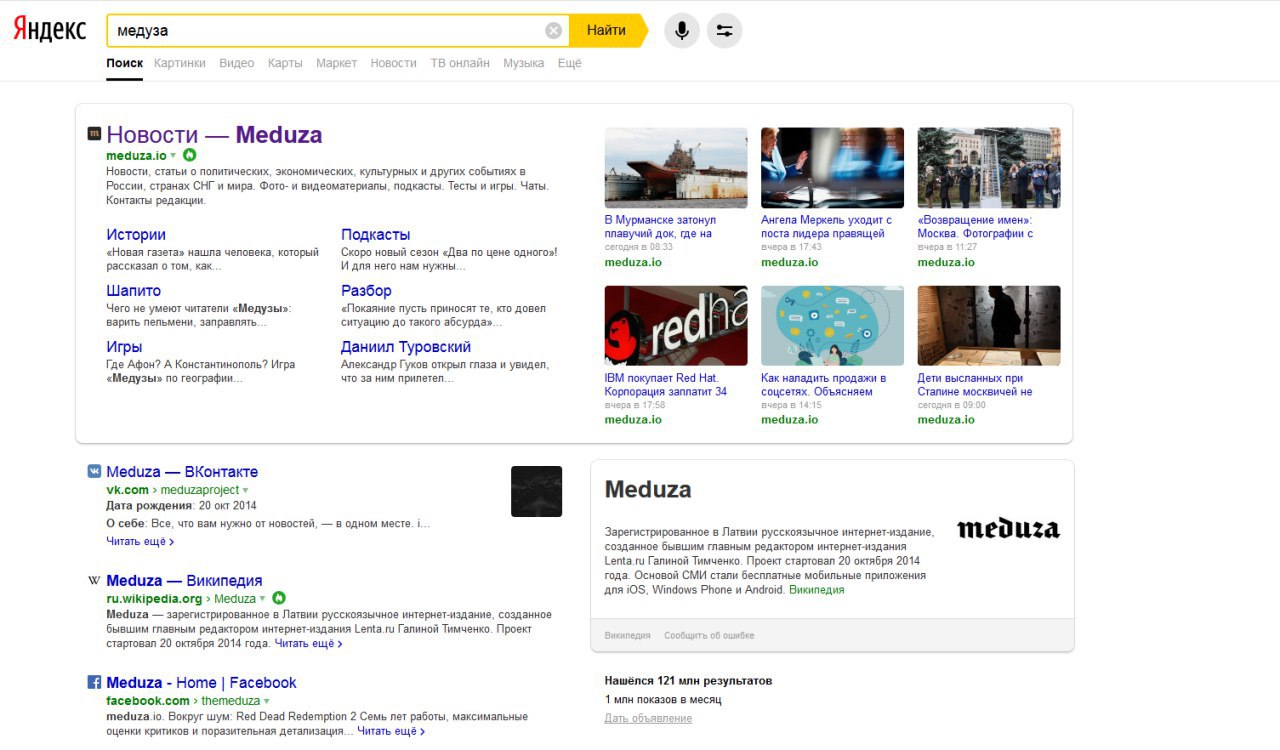
Task: Open the Игры sitelink
Action: click(x=124, y=347)
